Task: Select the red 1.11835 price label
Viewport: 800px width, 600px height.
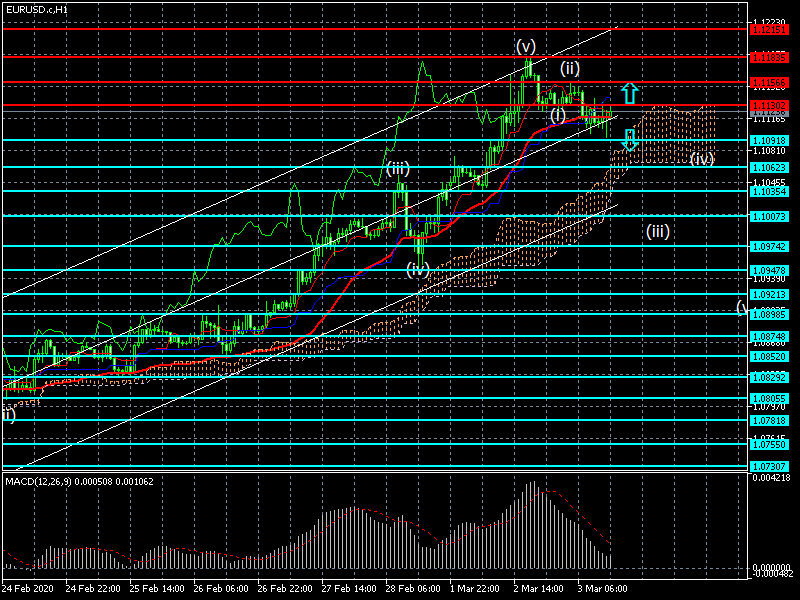Action: pos(769,57)
